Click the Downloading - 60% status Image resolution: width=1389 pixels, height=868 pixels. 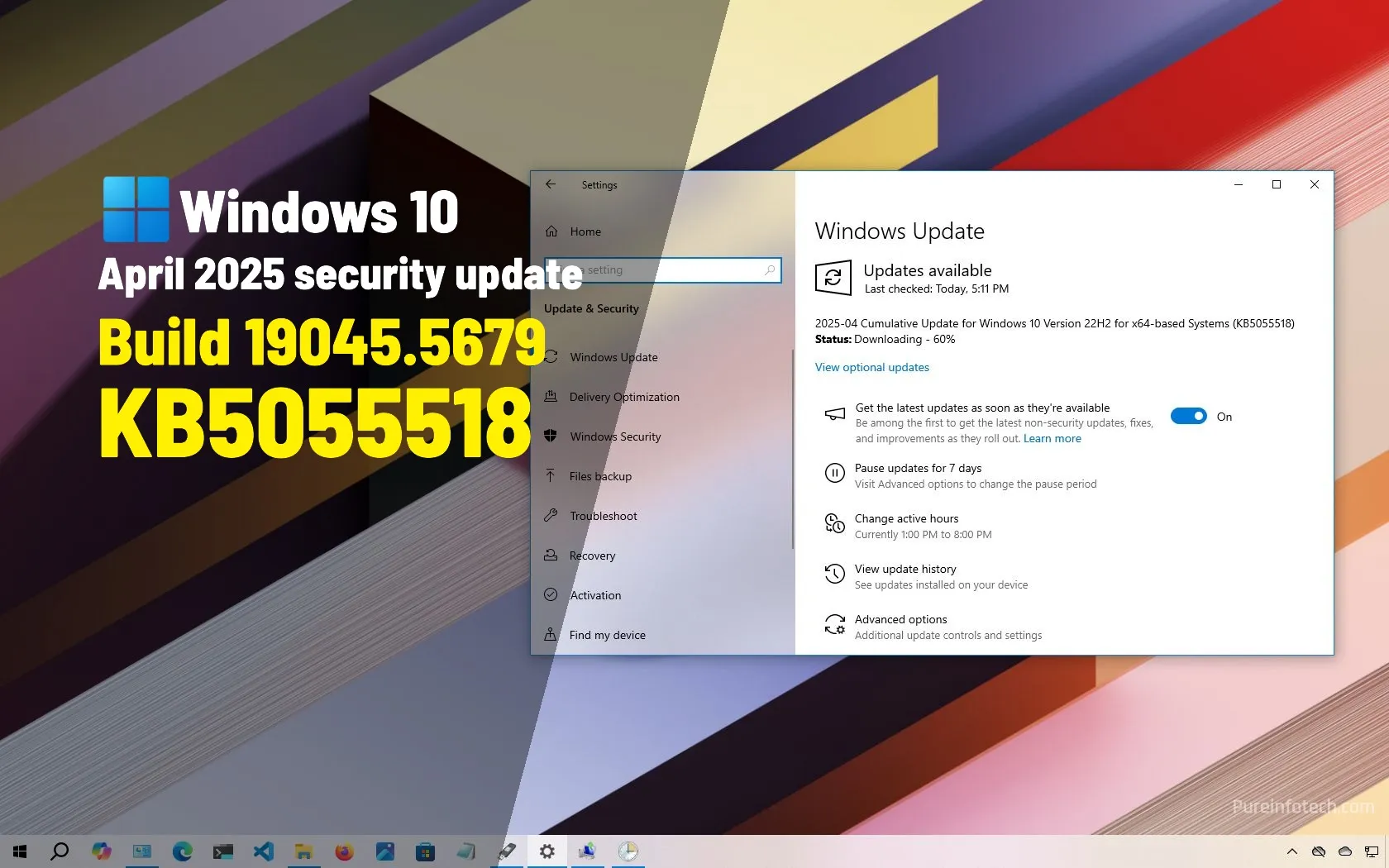pos(904,339)
